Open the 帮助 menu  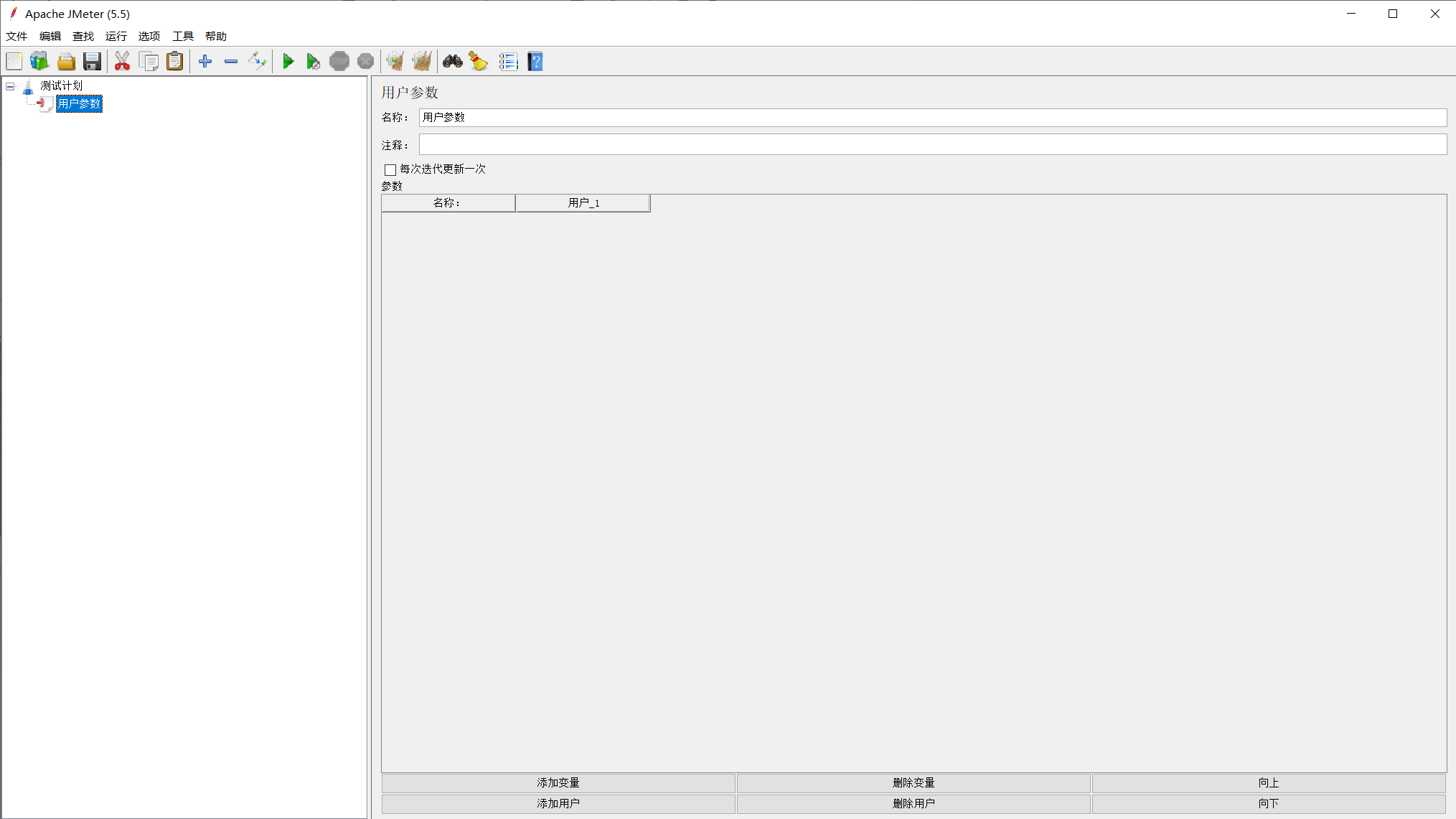pos(216,37)
